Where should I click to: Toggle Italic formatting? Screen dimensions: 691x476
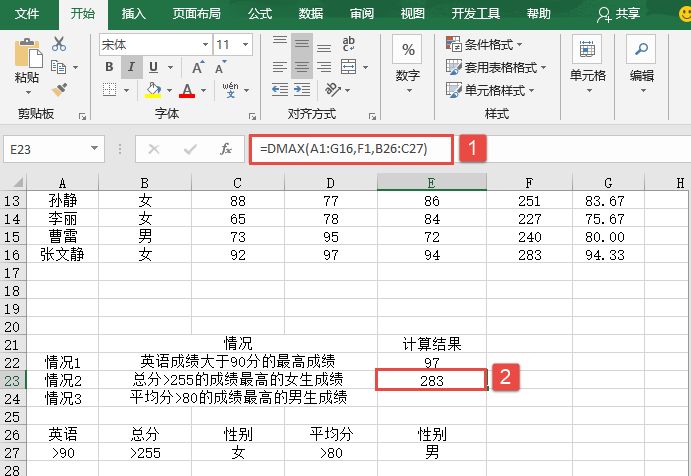click(131, 67)
